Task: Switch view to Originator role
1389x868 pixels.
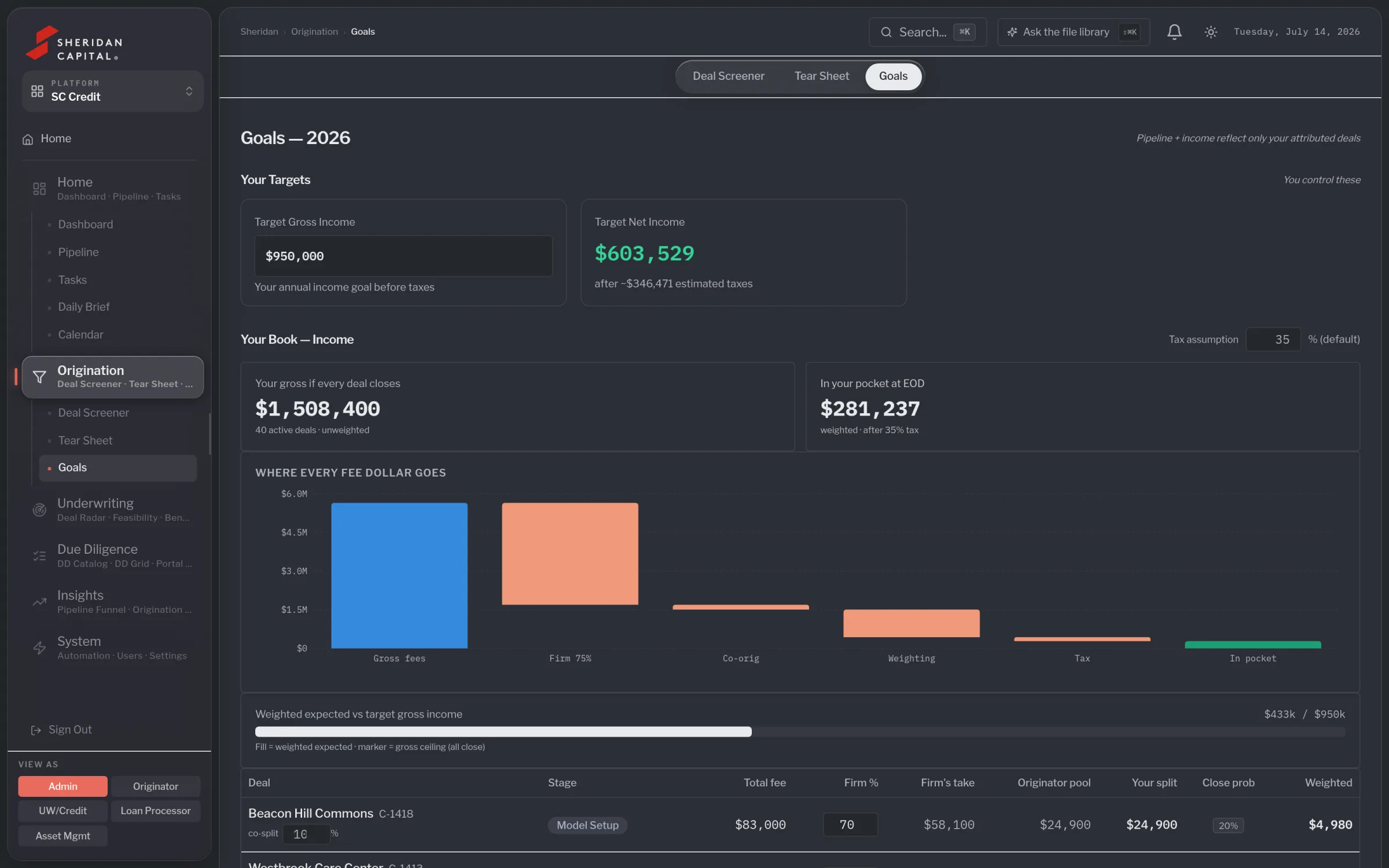Action: coord(156,786)
